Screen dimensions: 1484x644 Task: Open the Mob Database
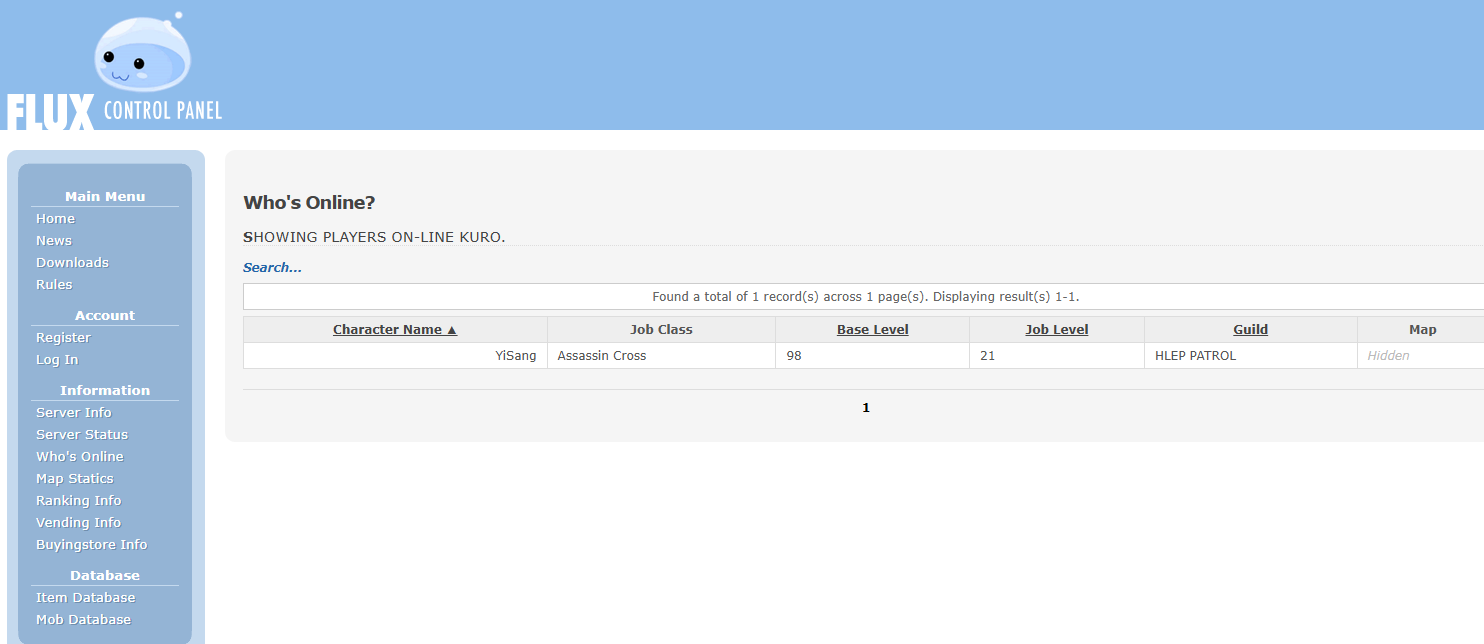83,620
